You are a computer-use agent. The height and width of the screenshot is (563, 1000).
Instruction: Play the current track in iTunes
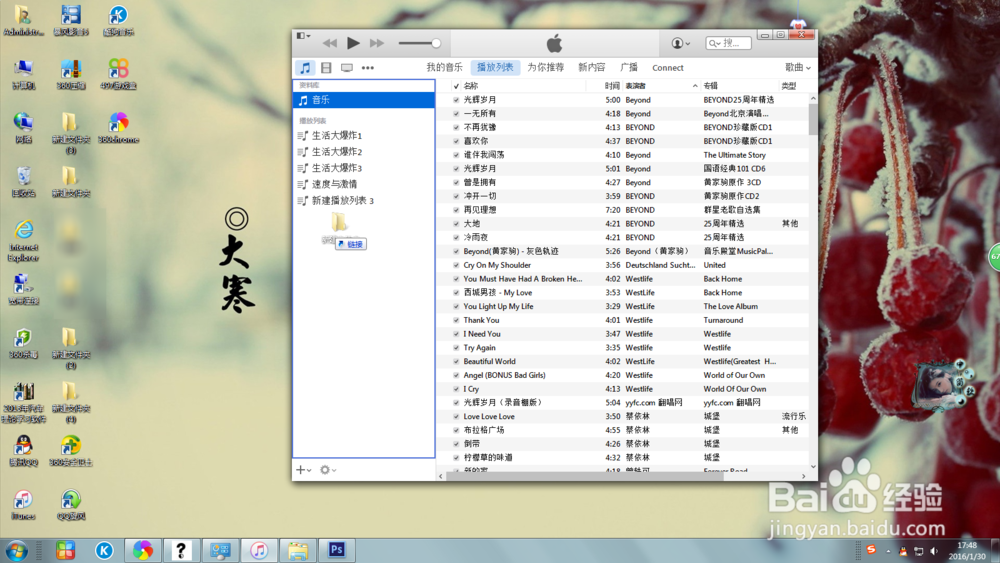tap(353, 43)
